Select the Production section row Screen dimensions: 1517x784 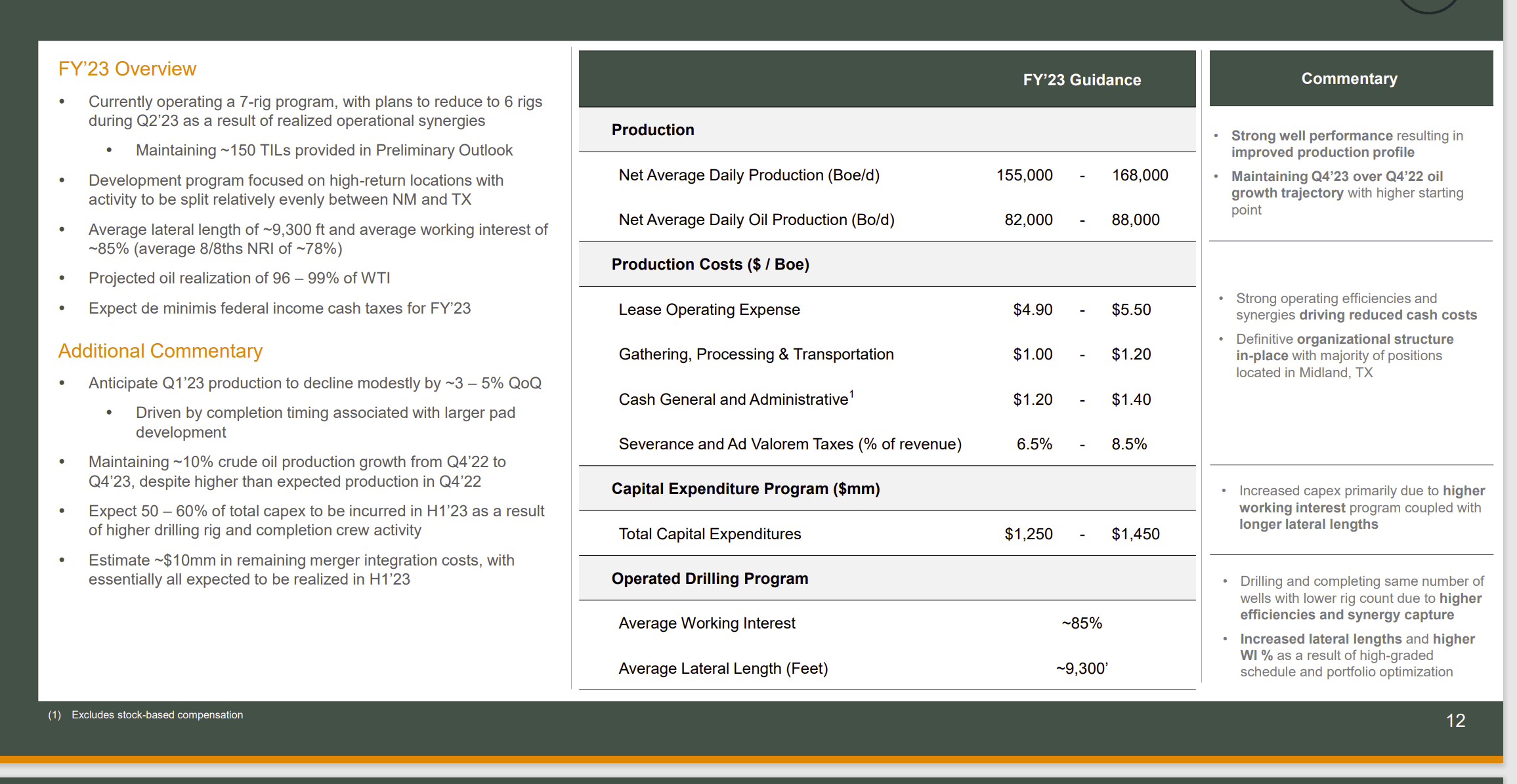[x=887, y=130]
